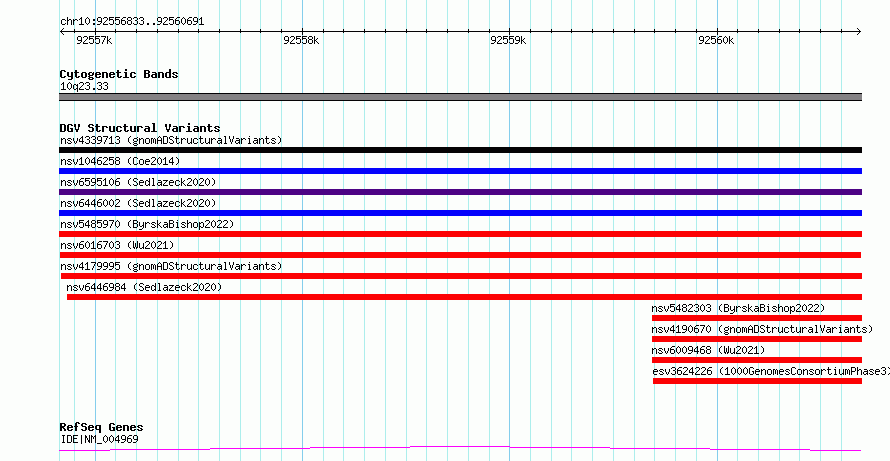Click the nsv4190670 red variant bar

[757, 339]
